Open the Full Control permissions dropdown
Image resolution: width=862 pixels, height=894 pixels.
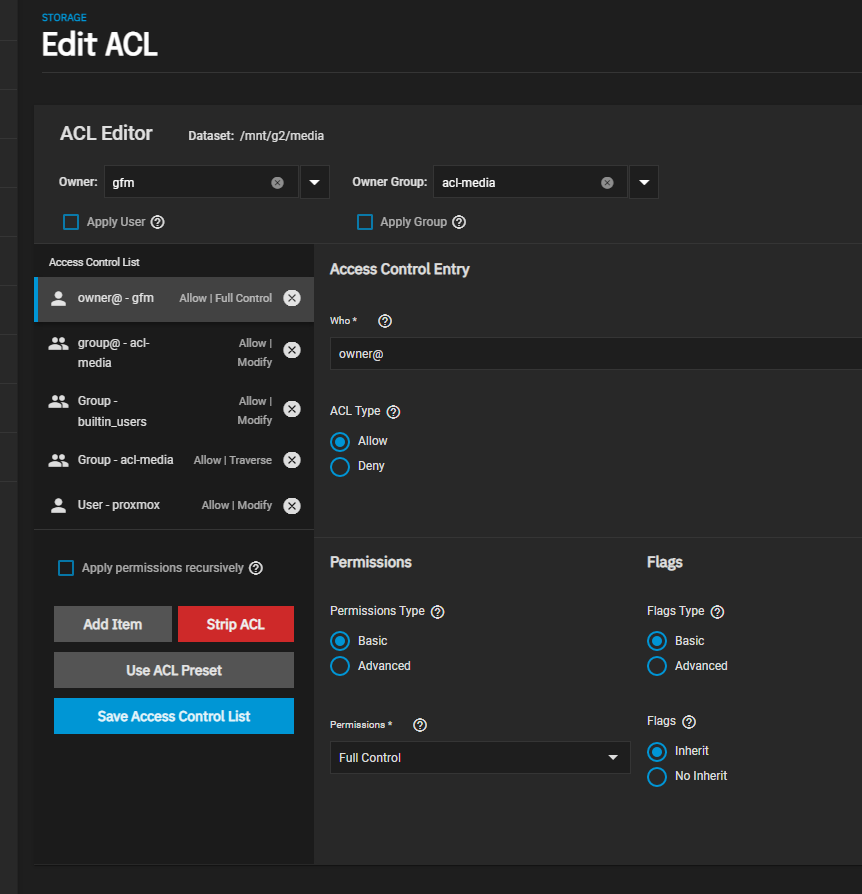click(x=480, y=758)
